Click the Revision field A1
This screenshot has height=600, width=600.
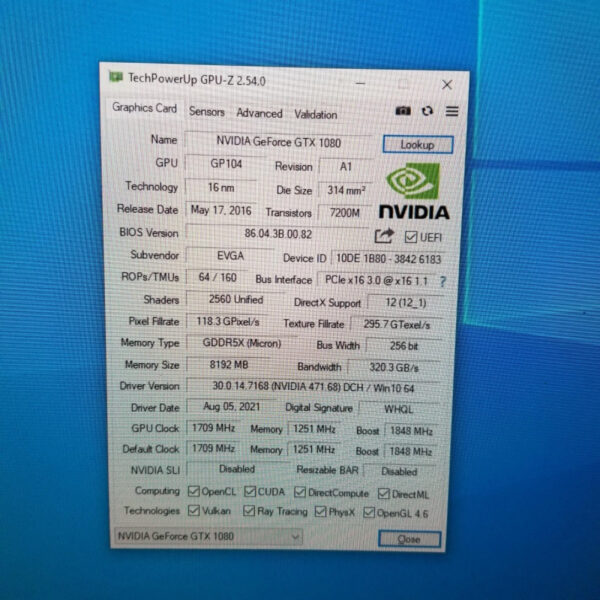pyautogui.click(x=346, y=167)
